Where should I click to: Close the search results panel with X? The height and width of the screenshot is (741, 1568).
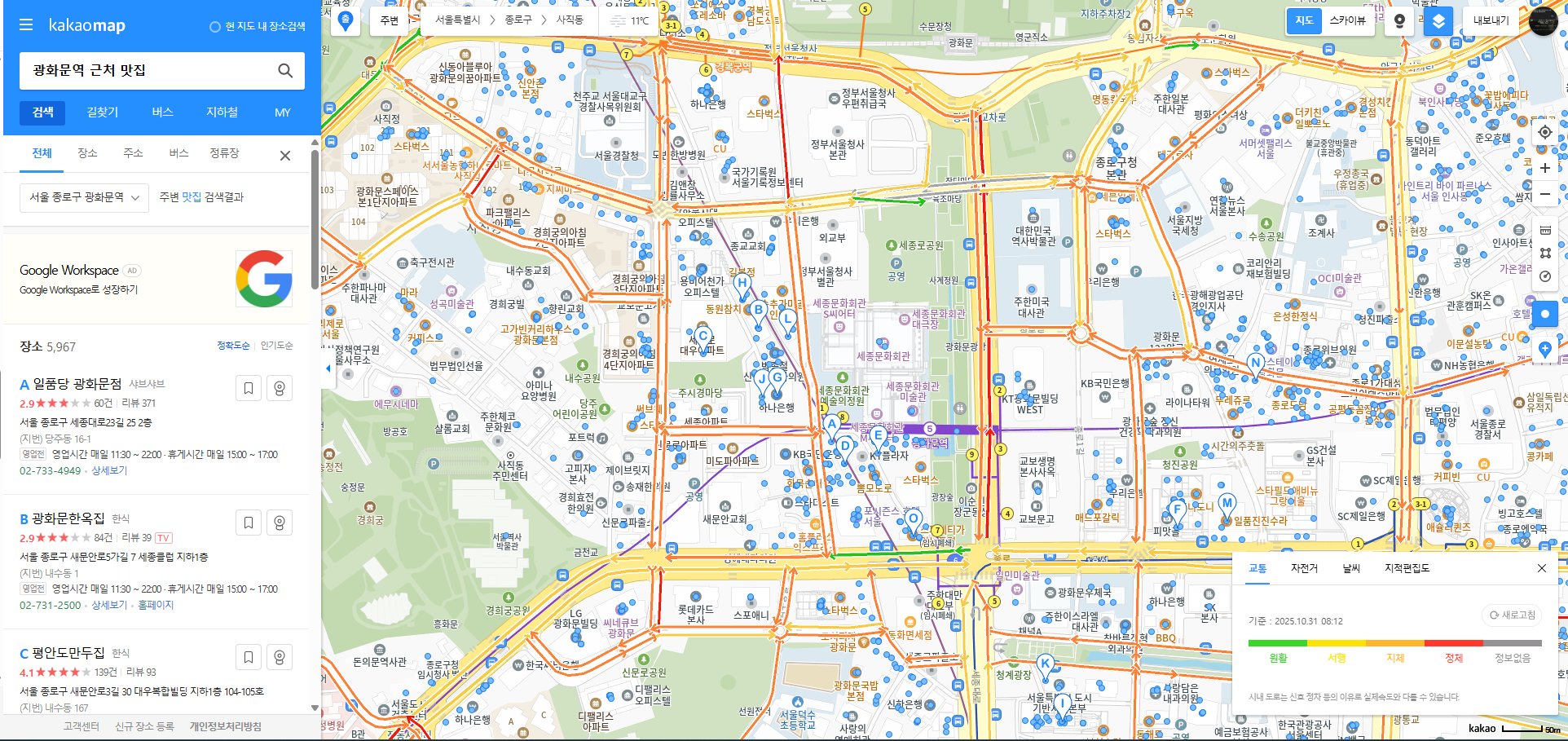pos(285,156)
